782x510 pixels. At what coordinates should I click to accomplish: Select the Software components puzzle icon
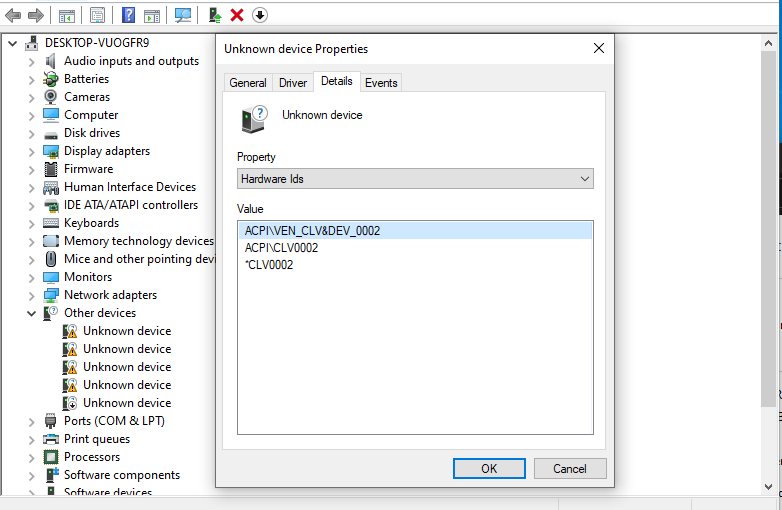(x=51, y=475)
